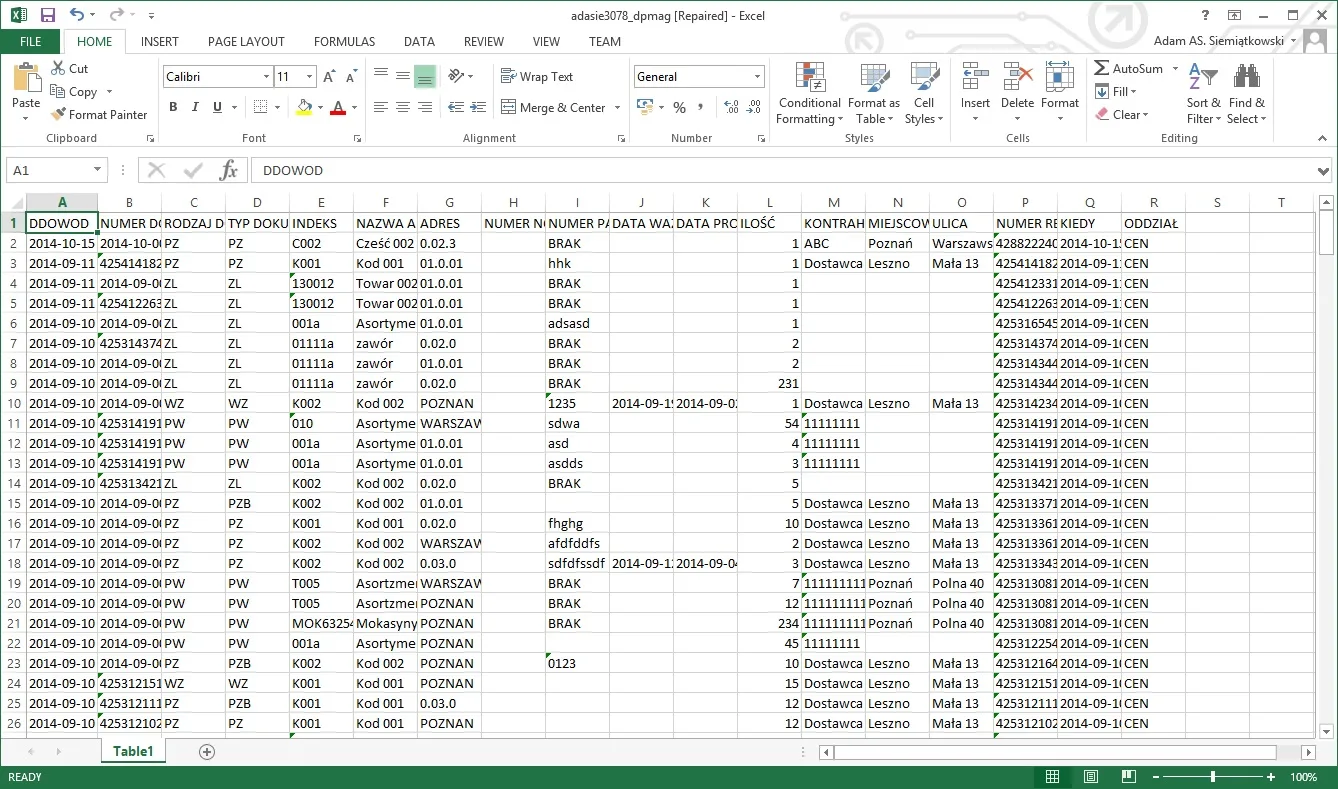Viewport: 1338px width, 789px height.
Task: Click Merge & Center button
Action: coord(553,107)
